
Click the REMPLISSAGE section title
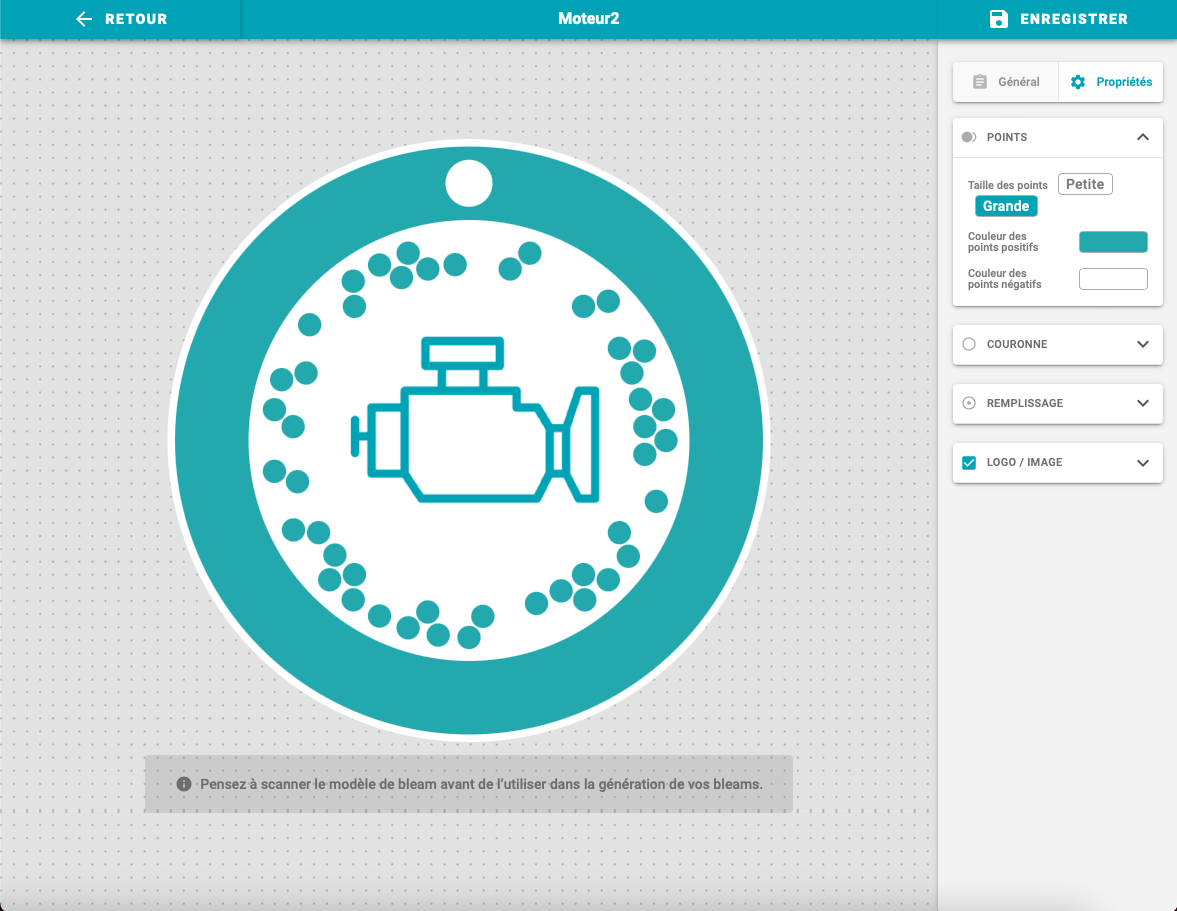point(1025,403)
